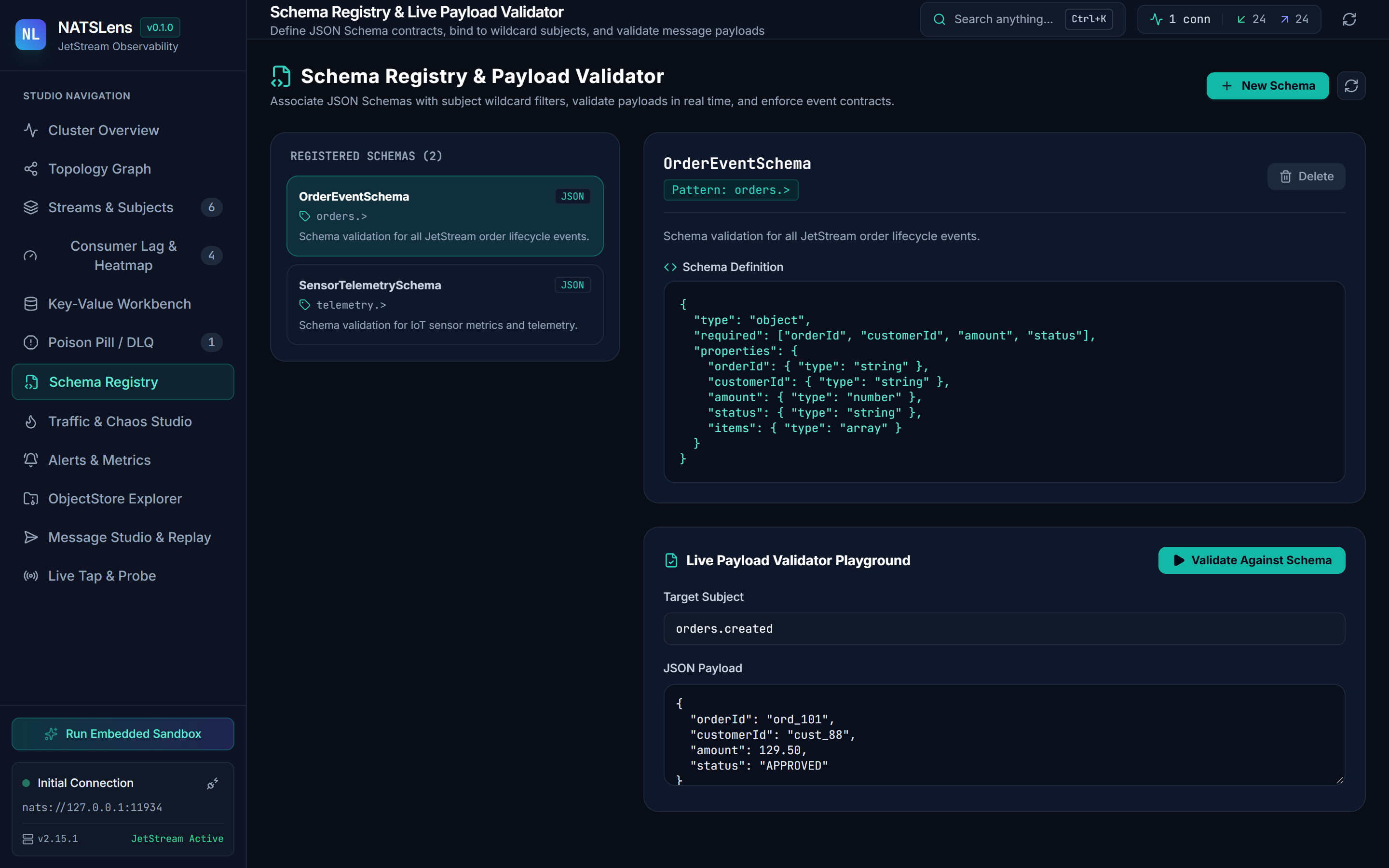Screen dimensions: 1389x868
Task: Create a New Schema
Action: tap(1267, 86)
